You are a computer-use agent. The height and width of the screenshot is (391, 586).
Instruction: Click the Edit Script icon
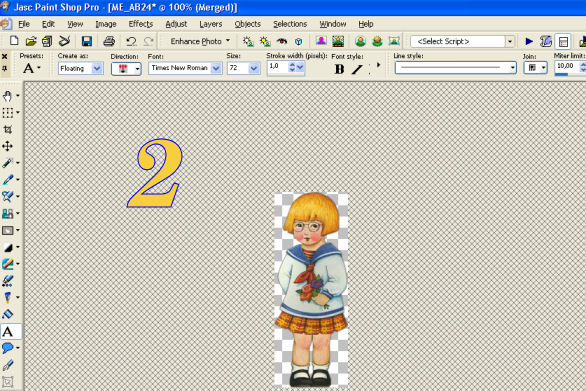tap(546, 41)
